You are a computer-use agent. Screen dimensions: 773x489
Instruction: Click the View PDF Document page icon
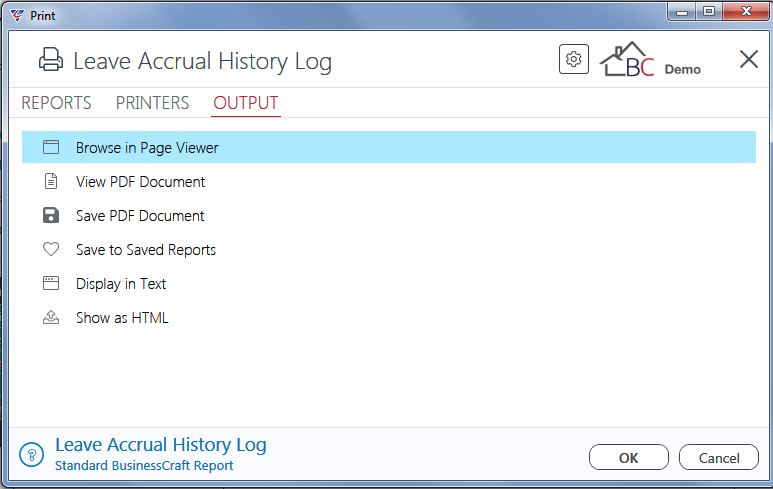pos(51,181)
